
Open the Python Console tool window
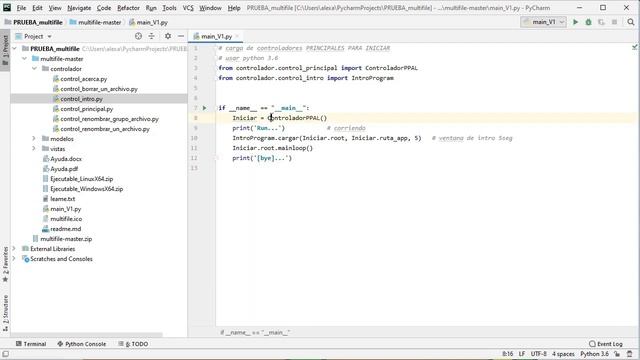82,344
